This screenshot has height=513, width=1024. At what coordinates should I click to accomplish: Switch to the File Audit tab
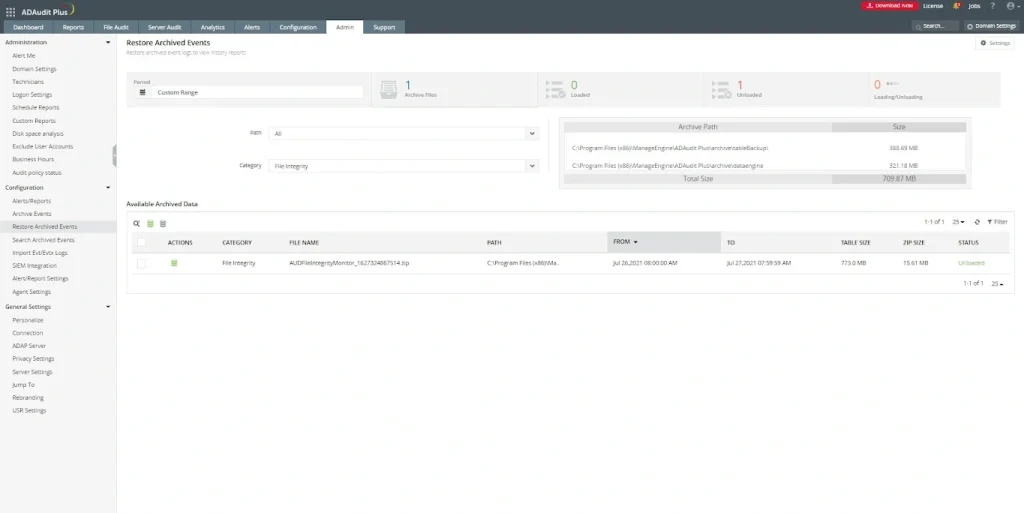[116, 27]
